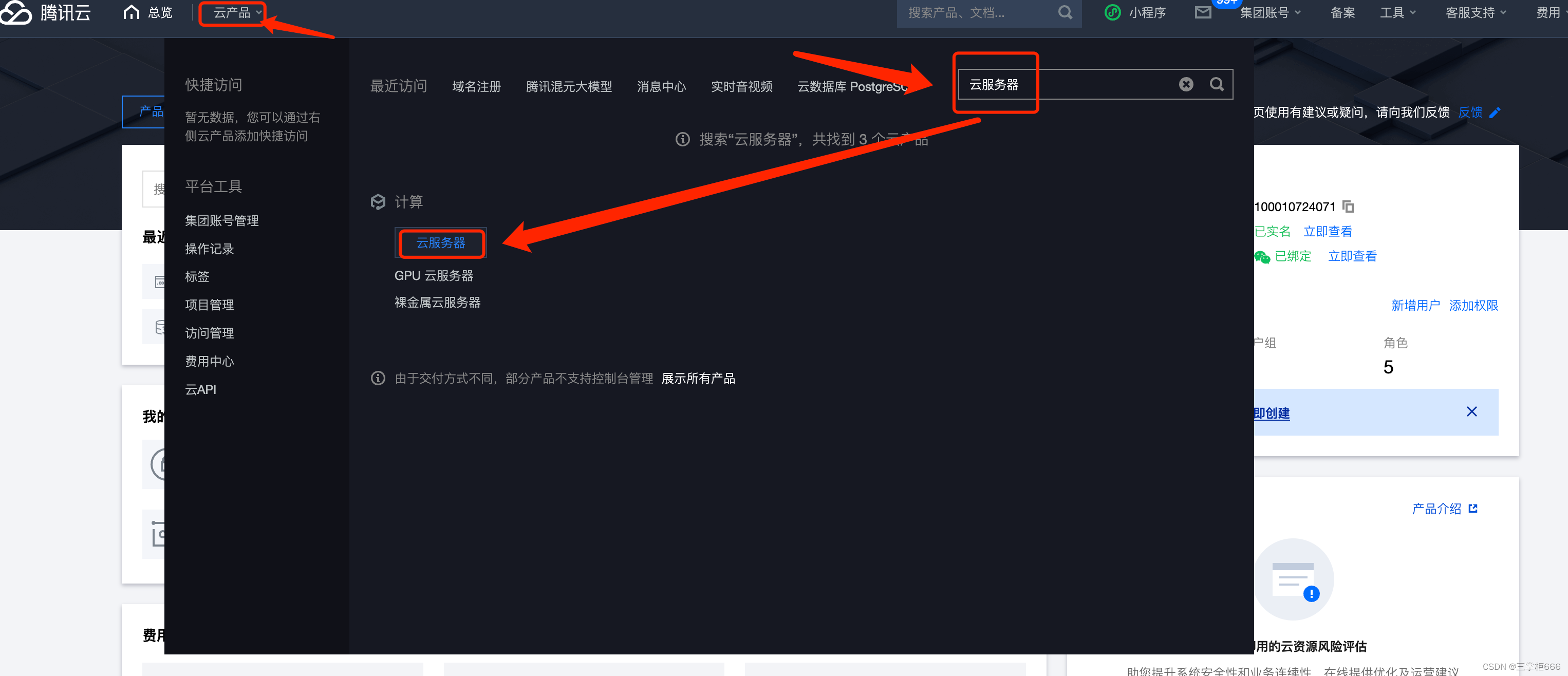Click 添加权限 link
Viewport: 1568px width, 676px height.
tap(1473, 306)
